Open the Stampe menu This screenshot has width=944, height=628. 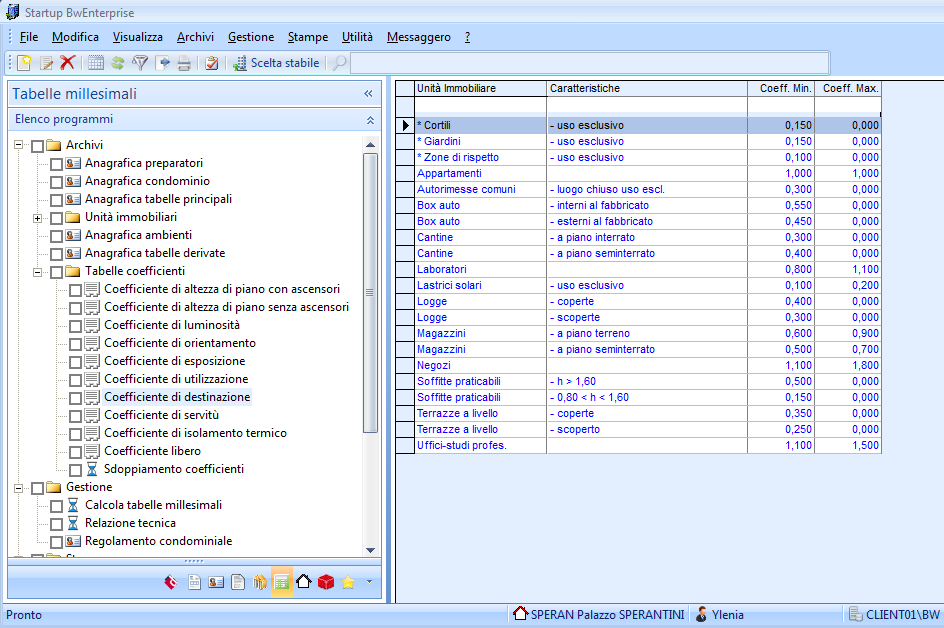tap(307, 37)
